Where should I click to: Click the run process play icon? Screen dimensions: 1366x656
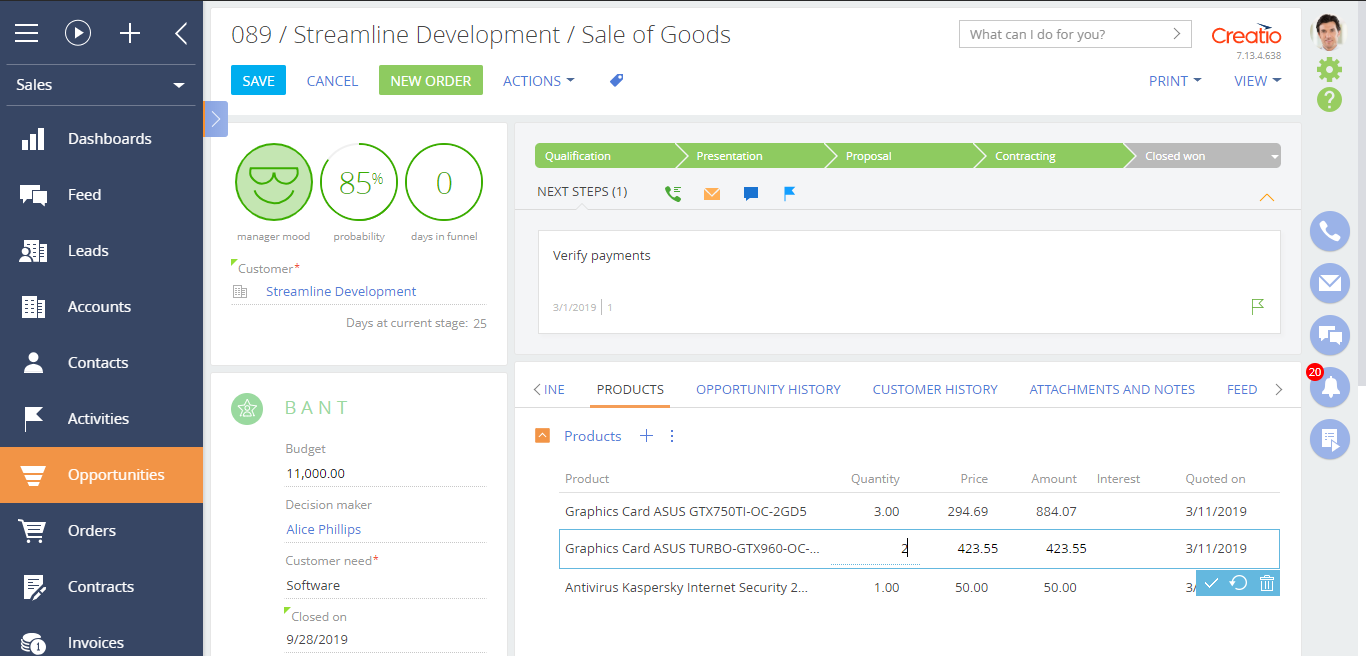pos(78,33)
